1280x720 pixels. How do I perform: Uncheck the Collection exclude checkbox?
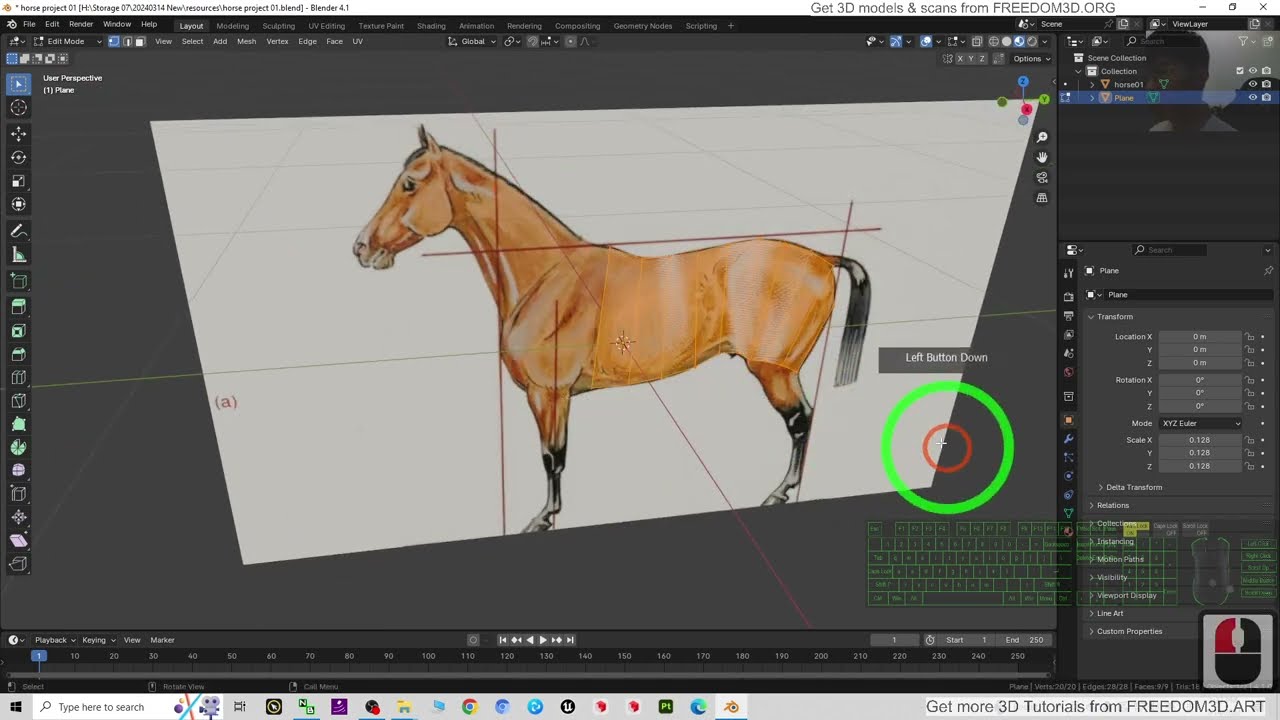click(x=1240, y=71)
